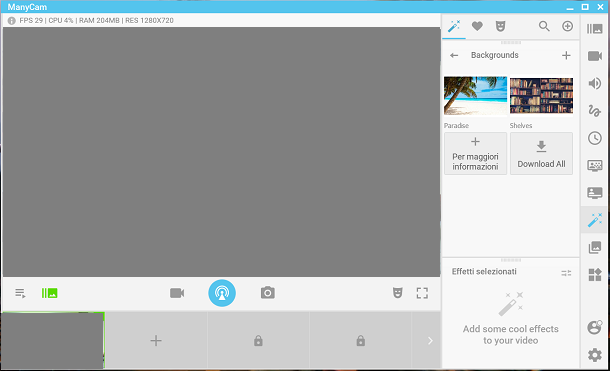Viewport: 610px width, 371px height.
Task: Select the first active preset thumbnail
Action: pos(53,340)
